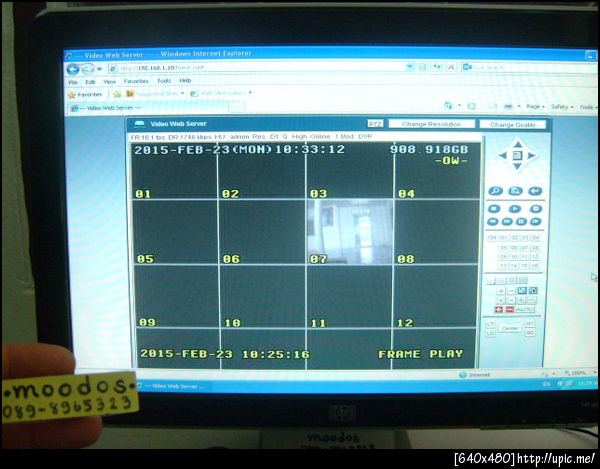Screen dimensions: 600x469
Task: Click the browser Forward button
Action: click(x=88, y=69)
